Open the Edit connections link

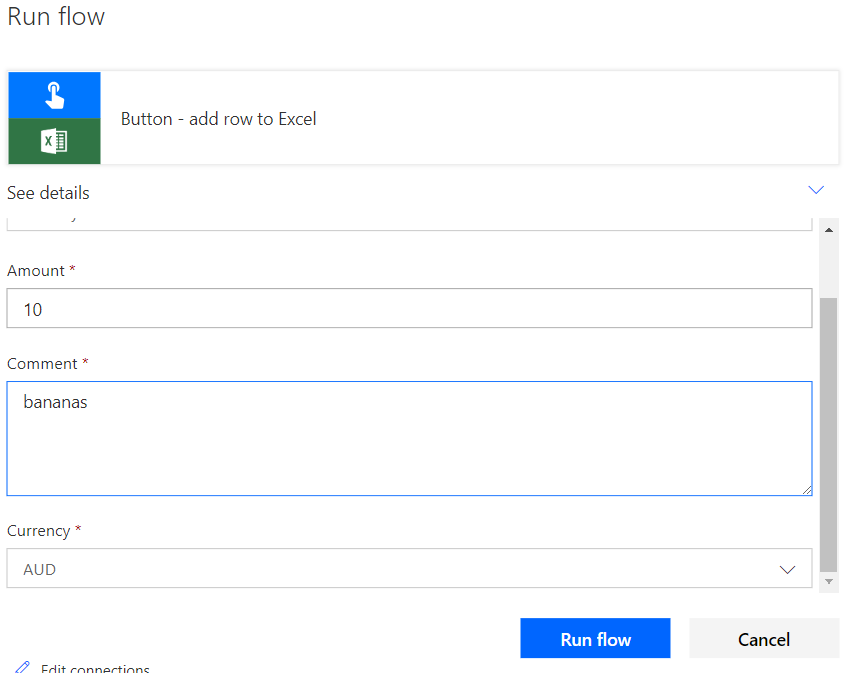coord(95,668)
